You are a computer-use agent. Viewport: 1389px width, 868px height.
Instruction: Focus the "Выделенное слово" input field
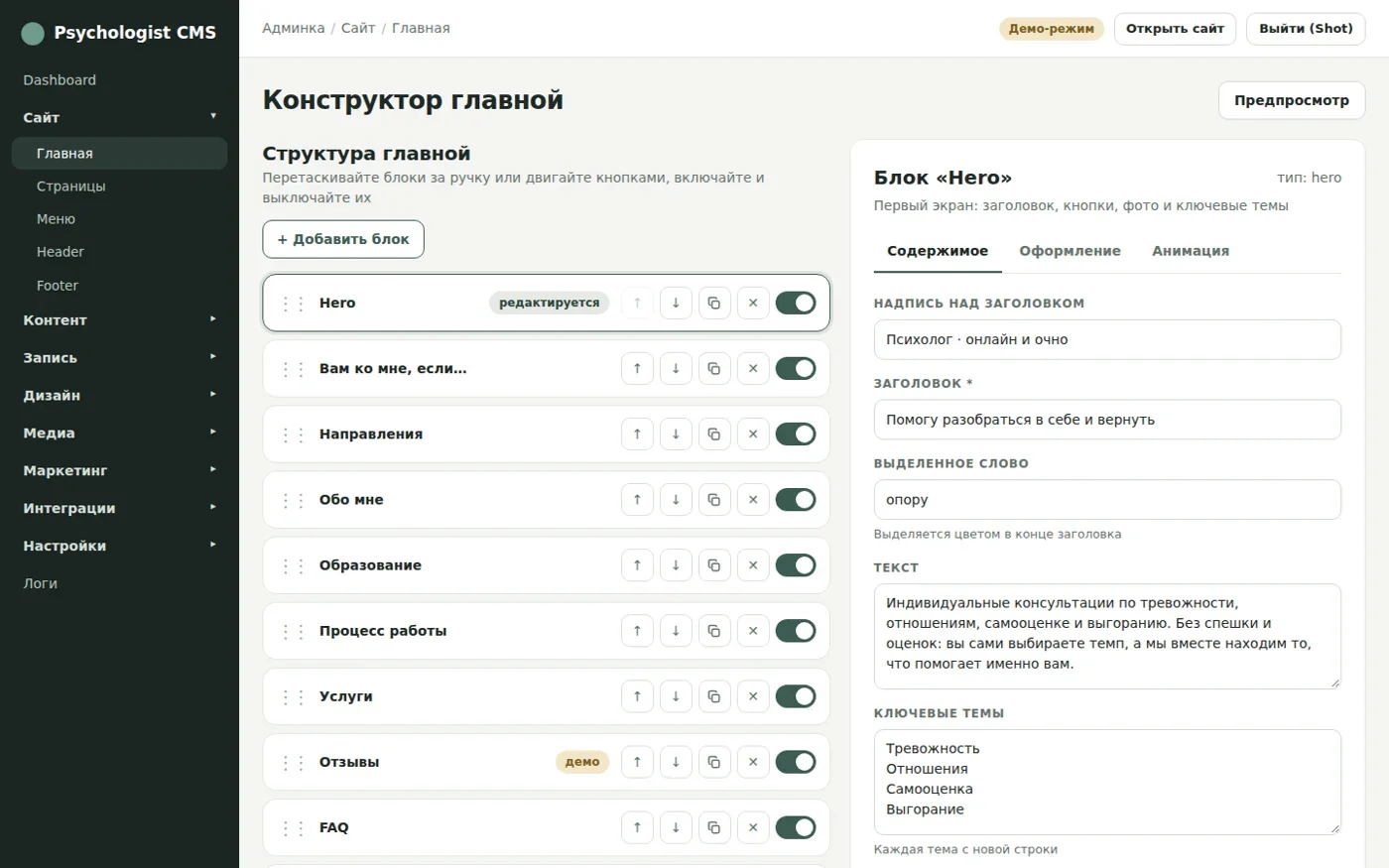(x=1107, y=500)
